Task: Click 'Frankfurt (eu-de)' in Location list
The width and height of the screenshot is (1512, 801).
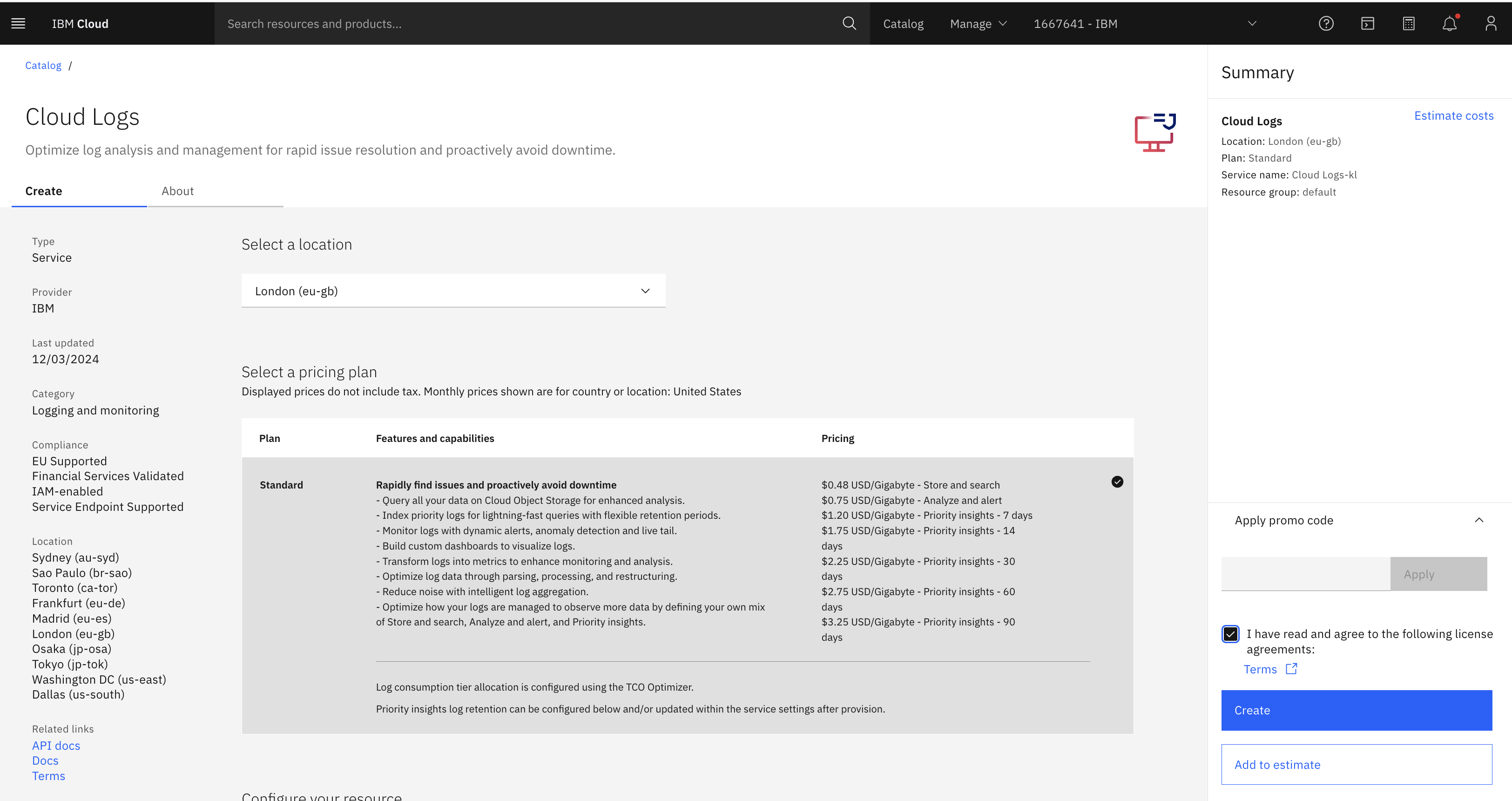Action: point(78,603)
